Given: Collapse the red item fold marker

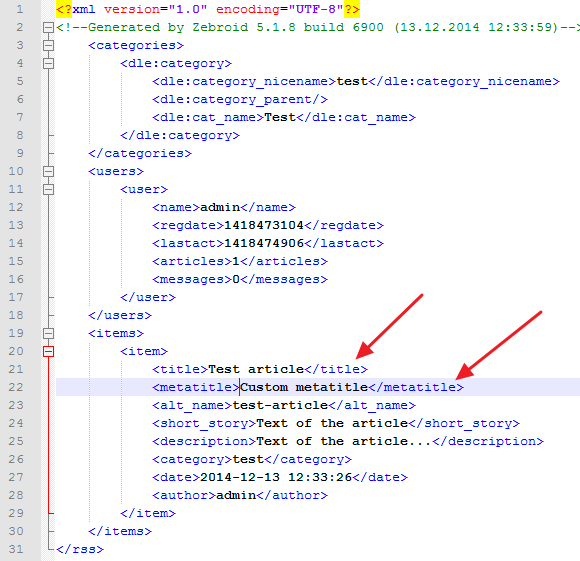Looking at the screenshot, I should 48,351.
